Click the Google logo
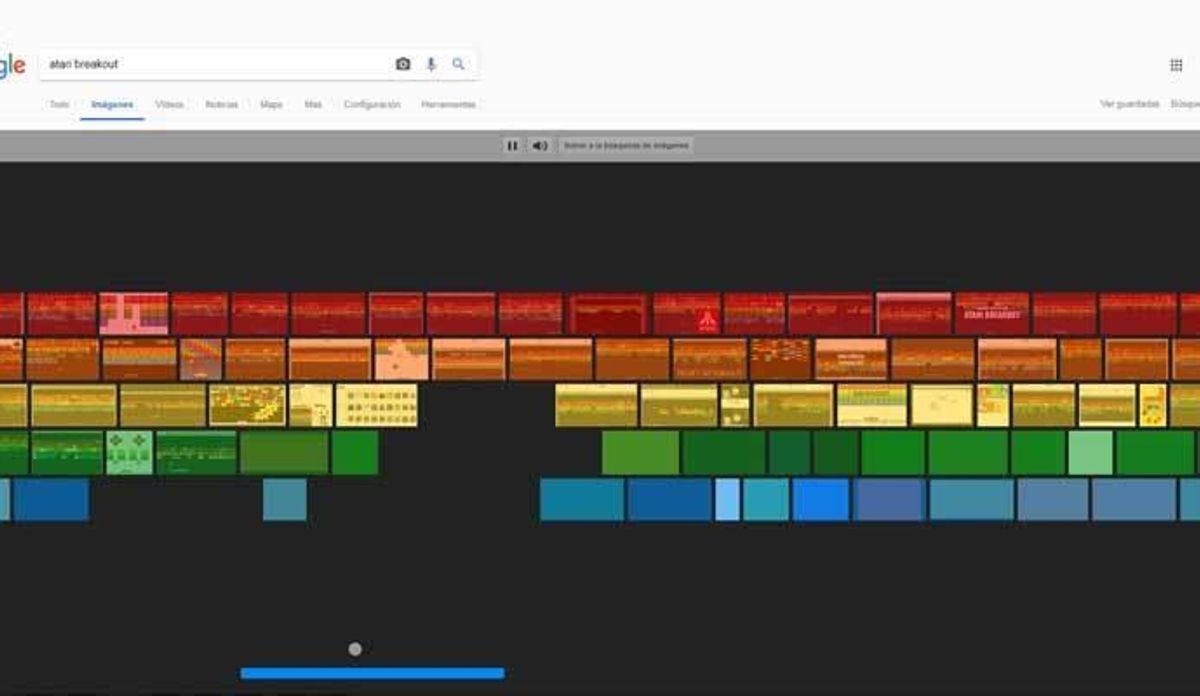 (12, 66)
